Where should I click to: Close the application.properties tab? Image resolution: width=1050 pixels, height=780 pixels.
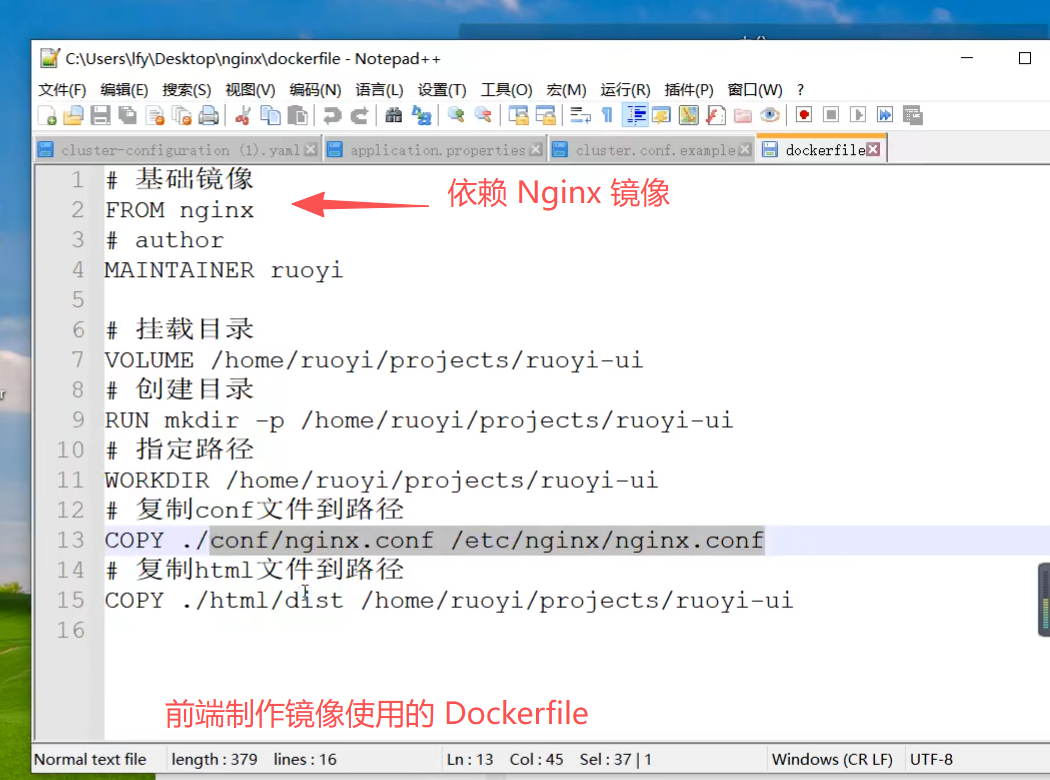tap(535, 150)
